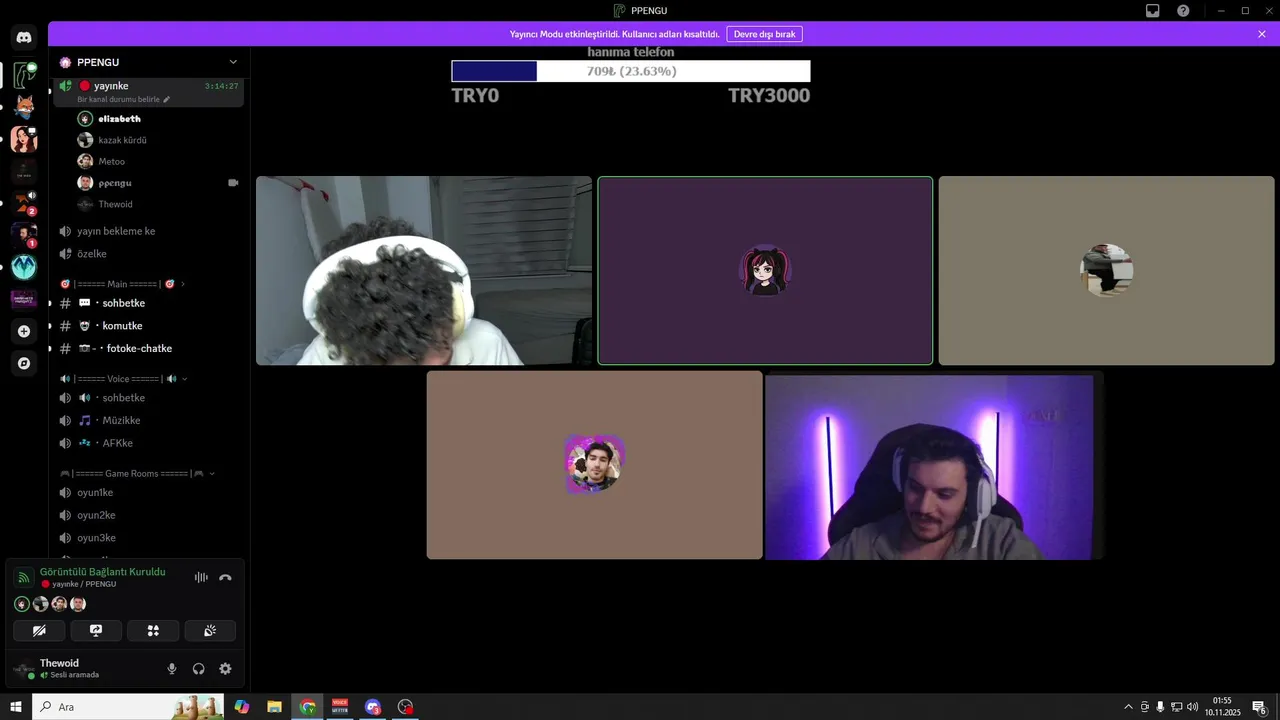Screen dimensions: 1280x720
Task: Focus the purple-lit webcam tile
Action: point(935,465)
